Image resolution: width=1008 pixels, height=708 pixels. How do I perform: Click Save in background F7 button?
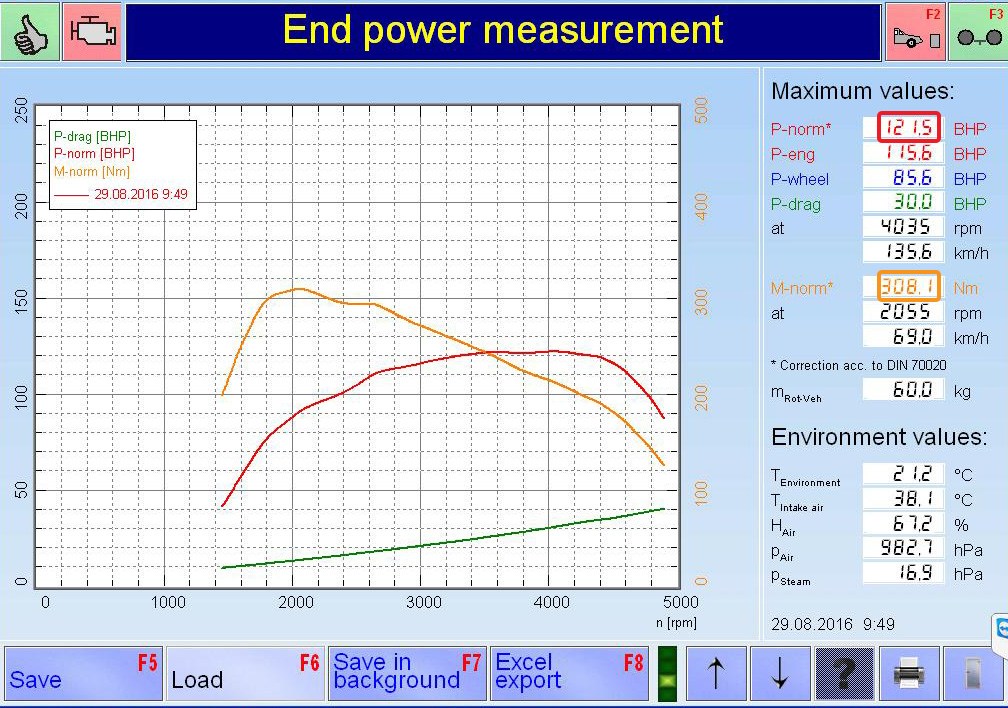408,674
